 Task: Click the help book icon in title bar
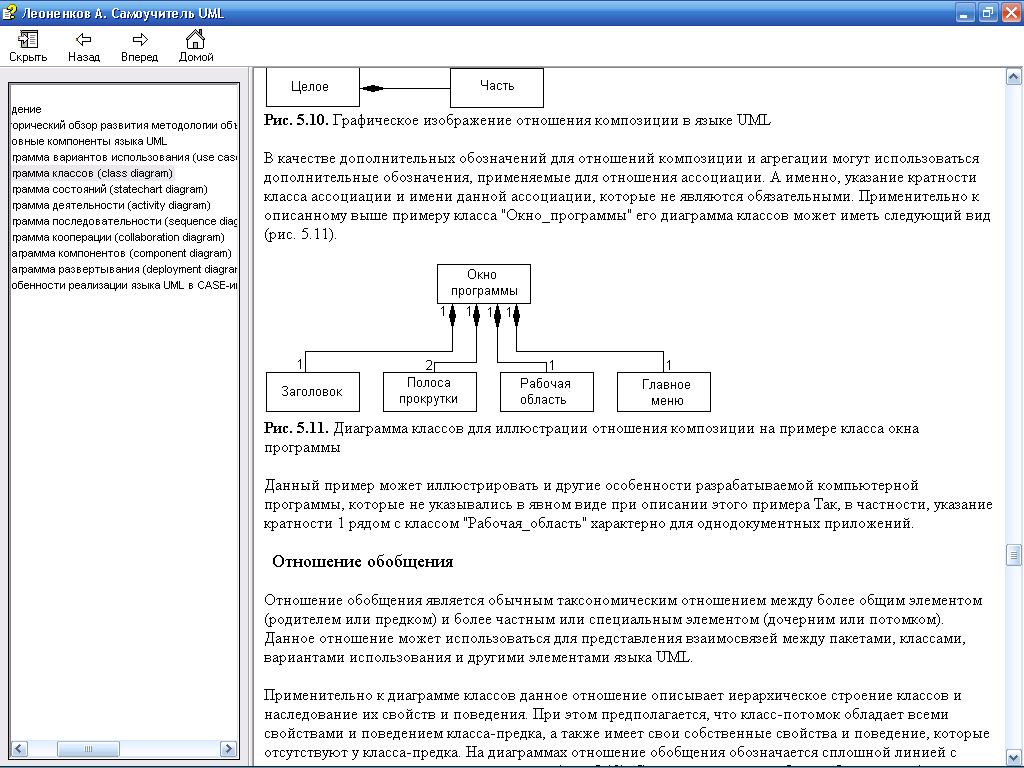9,12
